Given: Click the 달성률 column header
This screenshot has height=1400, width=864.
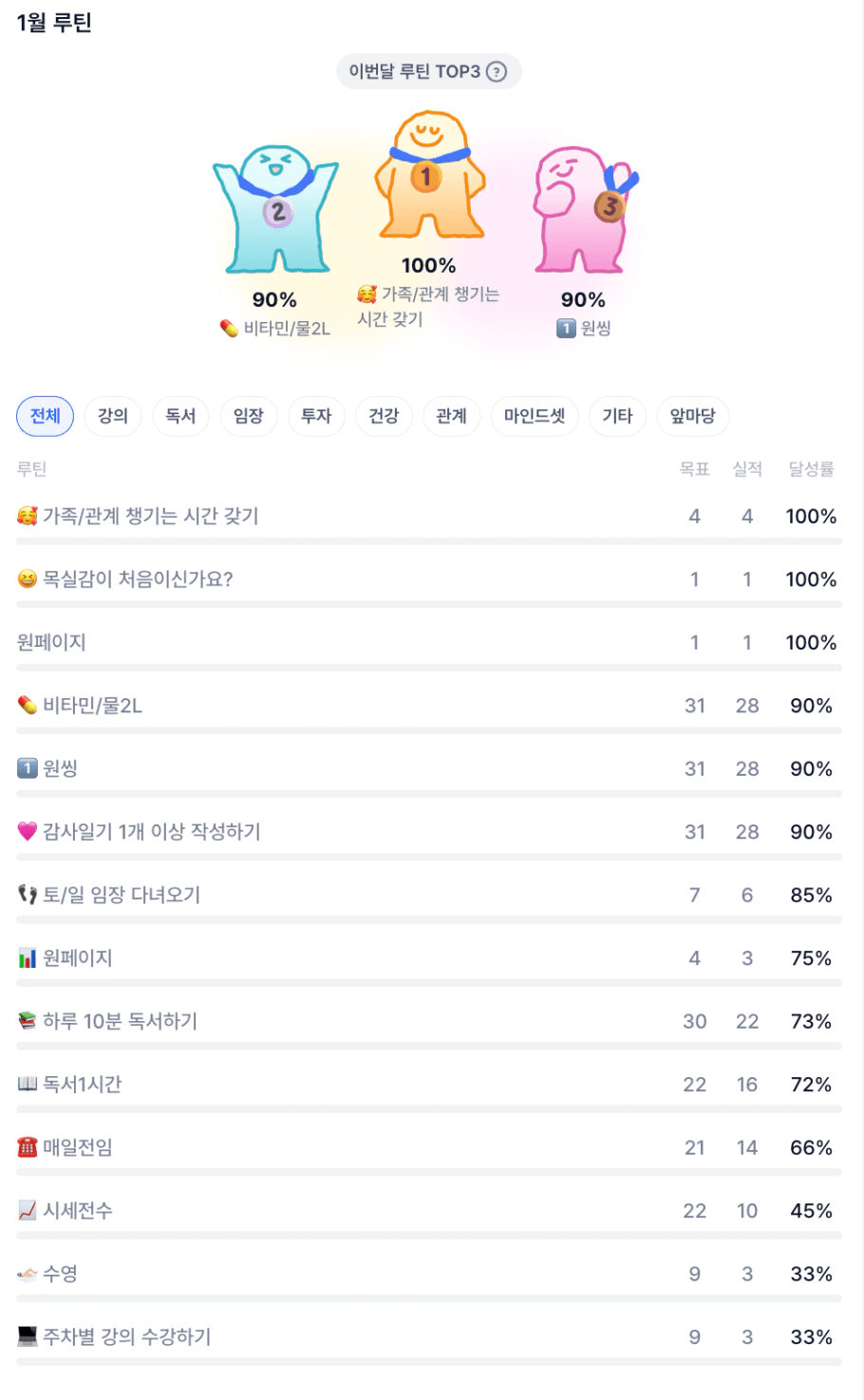Looking at the screenshot, I should pyautogui.click(x=811, y=469).
